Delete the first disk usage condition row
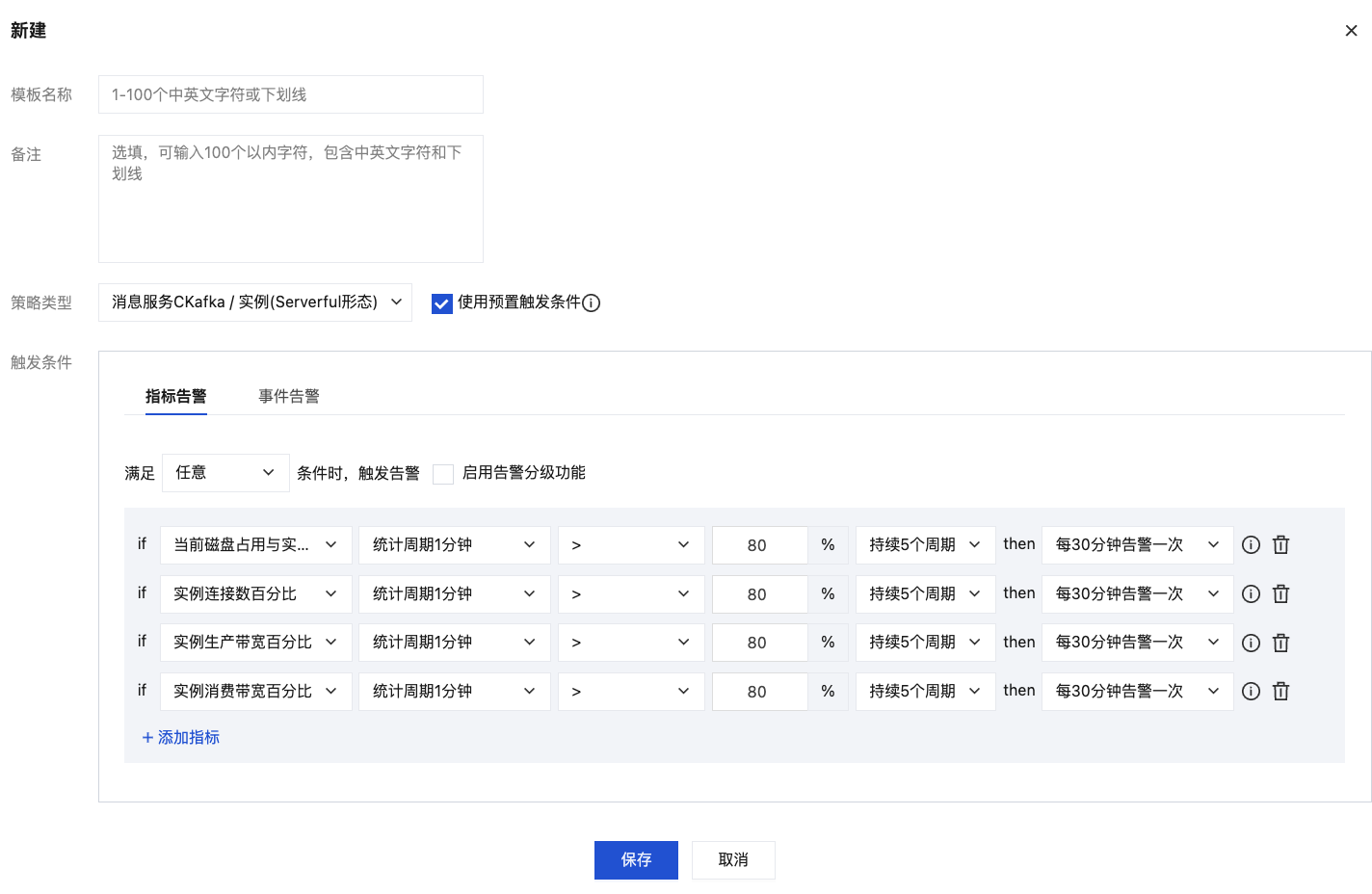 [1280, 545]
